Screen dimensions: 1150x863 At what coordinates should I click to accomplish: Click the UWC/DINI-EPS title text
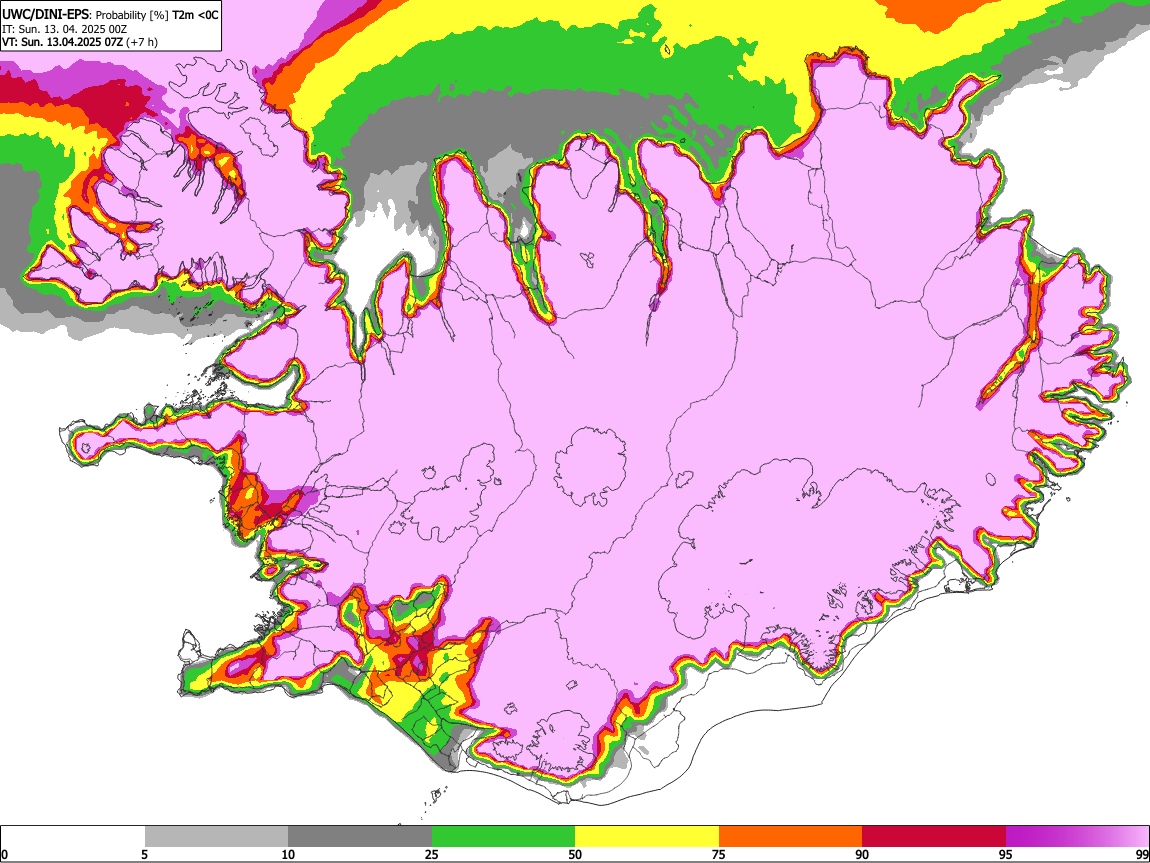tap(44, 15)
